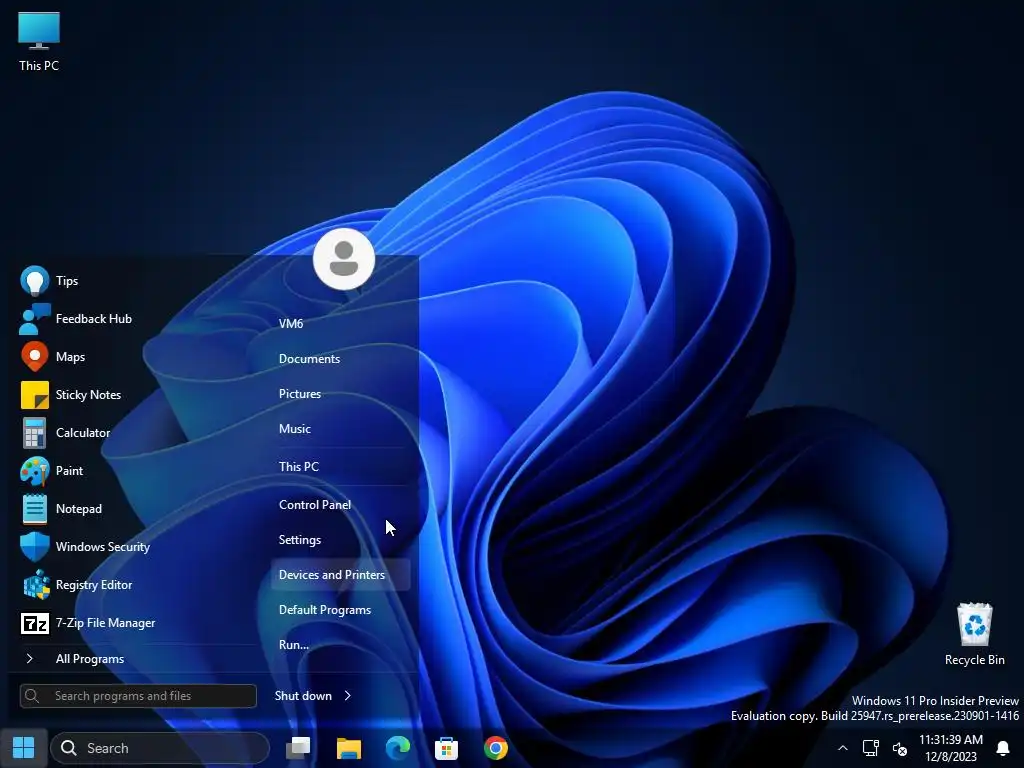Image resolution: width=1024 pixels, height=768 pixels.
Task: Open Windows Security shield icon
Action: pos(35,547)
